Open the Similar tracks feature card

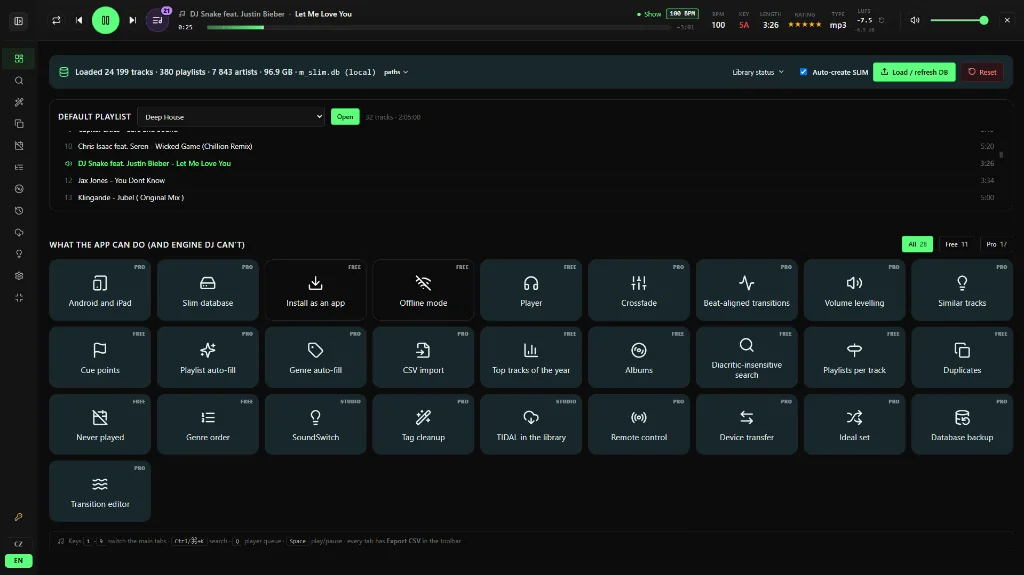(x=962, y=290)
